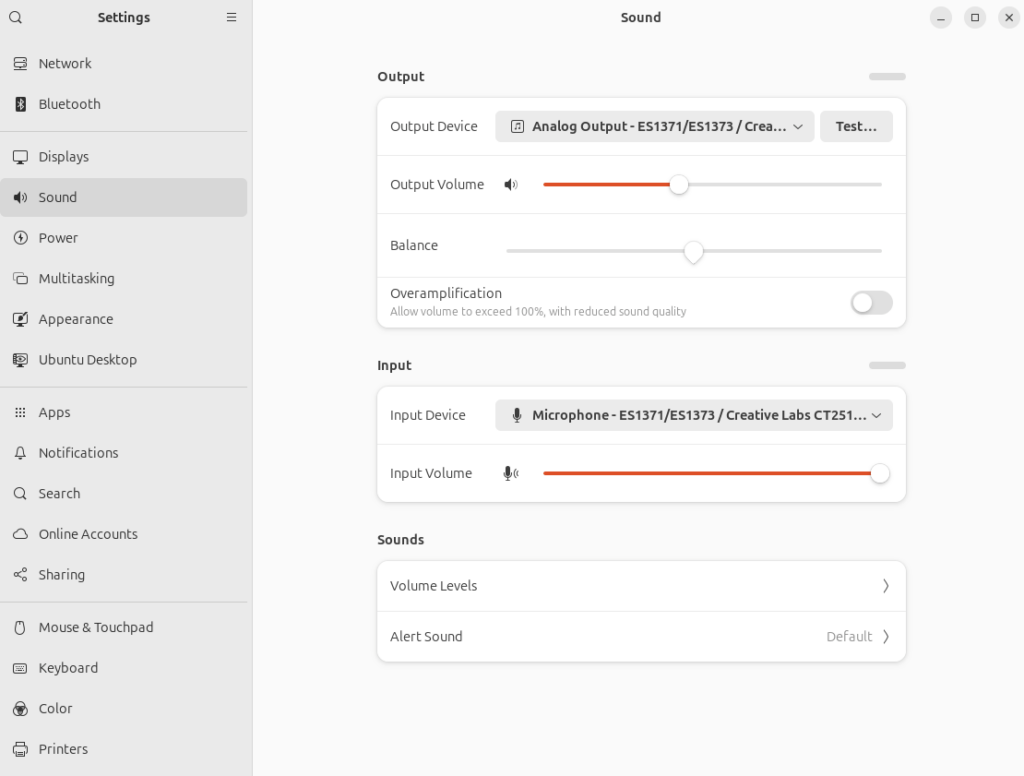Open the Output Device dropdown

[655, 127]
